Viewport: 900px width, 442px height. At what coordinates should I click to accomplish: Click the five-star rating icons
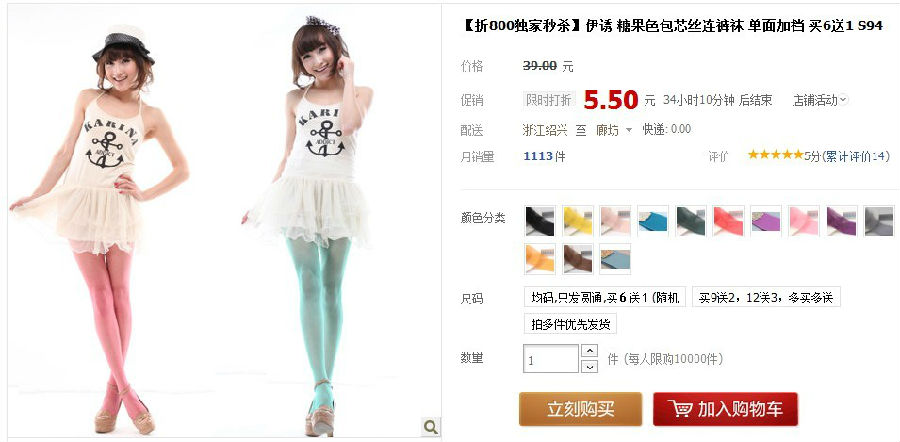pyautogui.click(x=775, y=154)
